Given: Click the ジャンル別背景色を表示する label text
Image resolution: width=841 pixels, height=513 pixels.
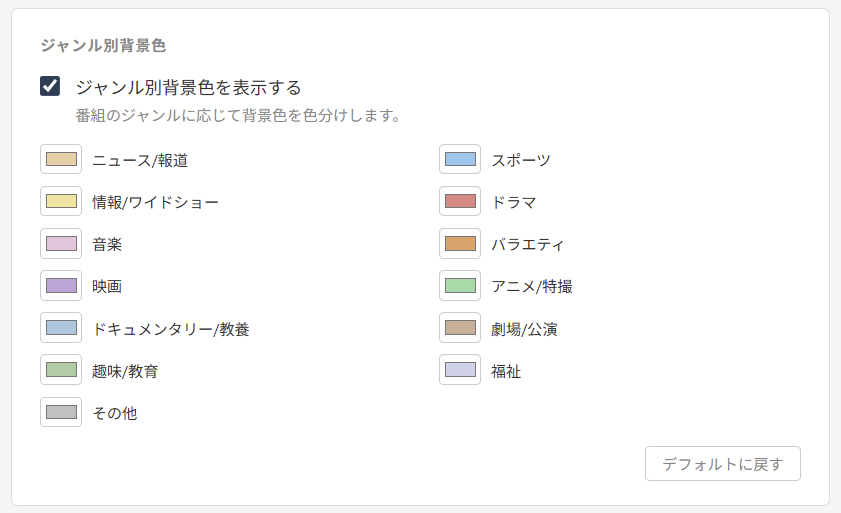Looking at the screenshot, I should click(189, 87).
